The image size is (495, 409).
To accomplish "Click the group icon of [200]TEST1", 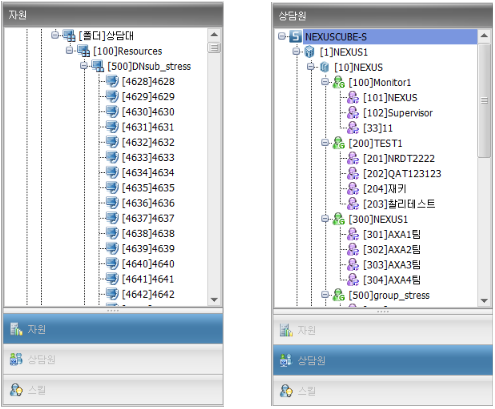I will point(339,143).
